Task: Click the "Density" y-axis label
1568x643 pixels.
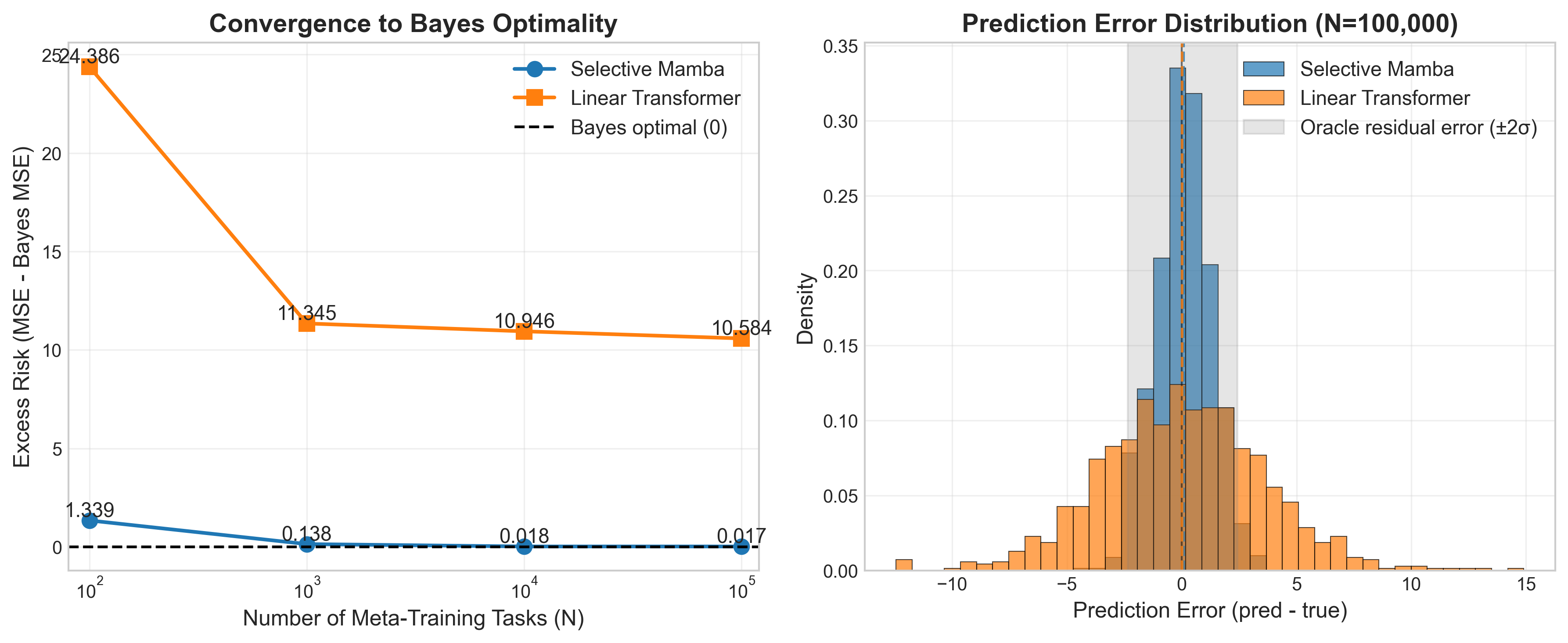Action: 806,309
